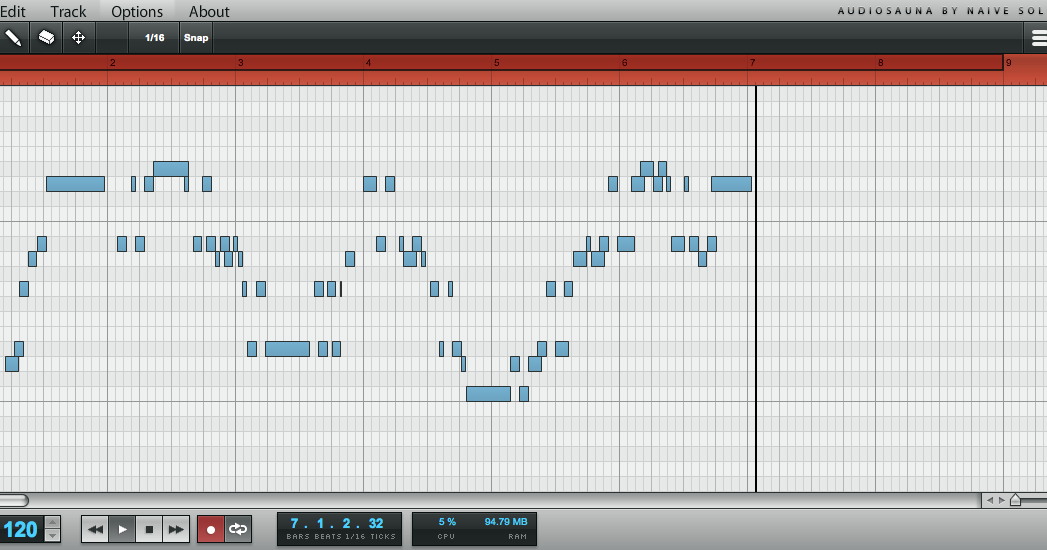1047x550 pixels.
Task: Jump to bar 2 on the timeline ruler
Action: point(112,63)
